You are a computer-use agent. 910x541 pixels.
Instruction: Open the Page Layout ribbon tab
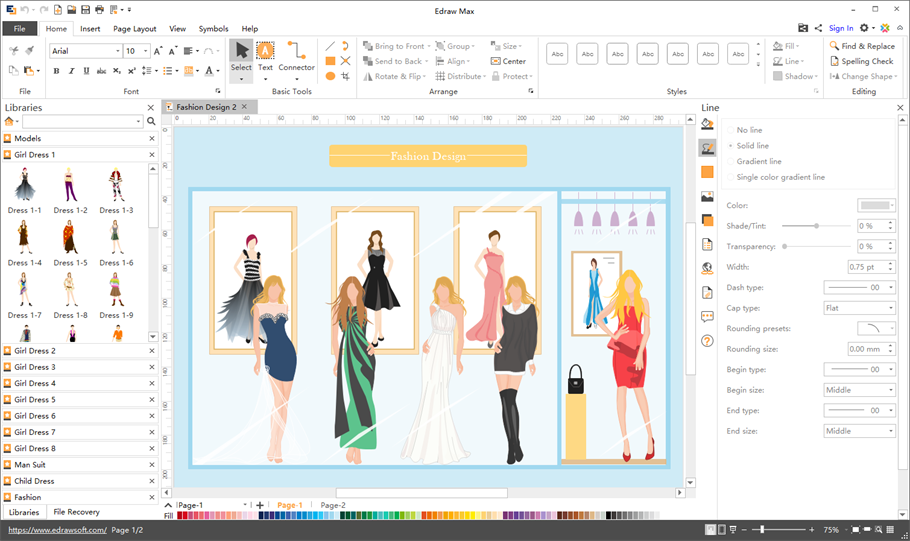[134, 29]
